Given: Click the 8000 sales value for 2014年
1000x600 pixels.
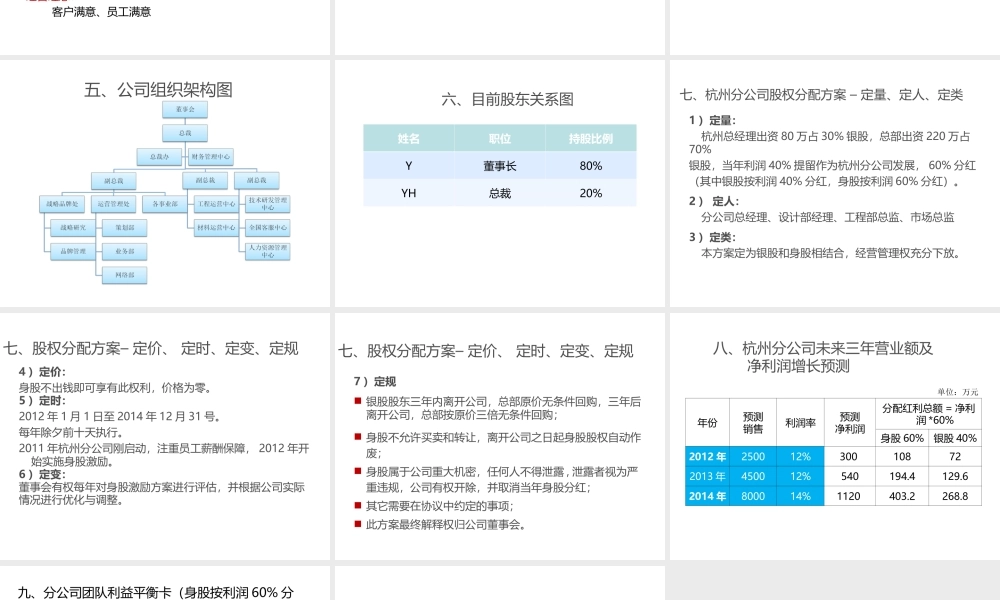Looking at the screenshot, I should click(x=752, y=495).
